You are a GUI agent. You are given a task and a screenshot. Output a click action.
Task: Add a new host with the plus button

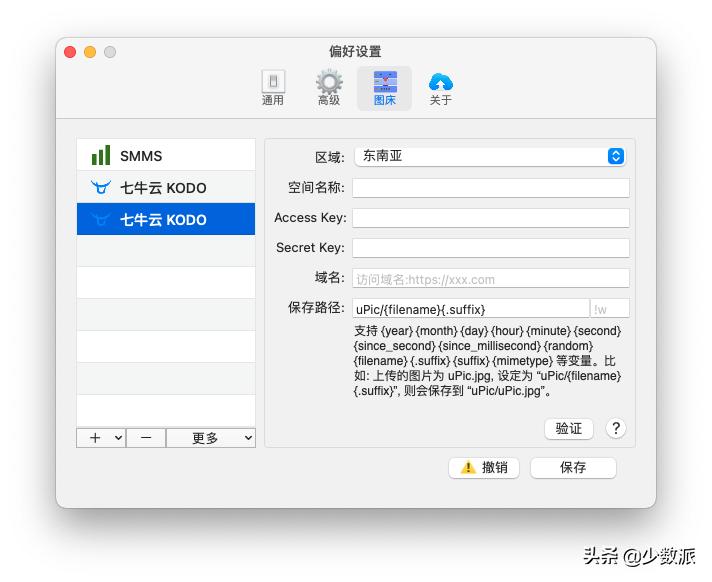tap(101, 438)
